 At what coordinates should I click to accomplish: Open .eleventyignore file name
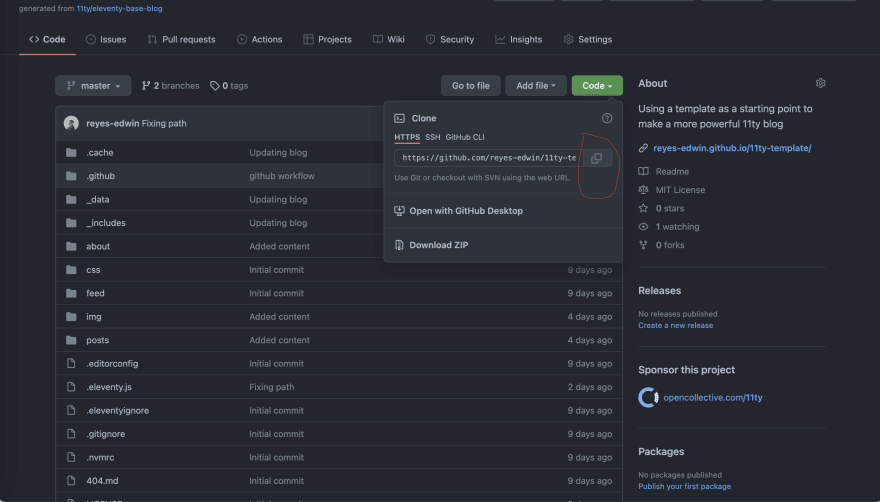(x=118, y=410)
